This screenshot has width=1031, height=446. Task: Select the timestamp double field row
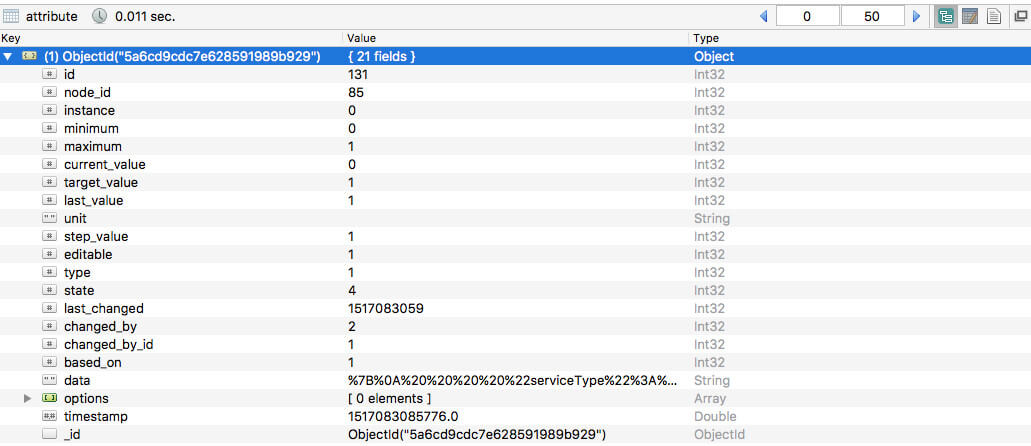pyautogui.click(x=516, y=416)
